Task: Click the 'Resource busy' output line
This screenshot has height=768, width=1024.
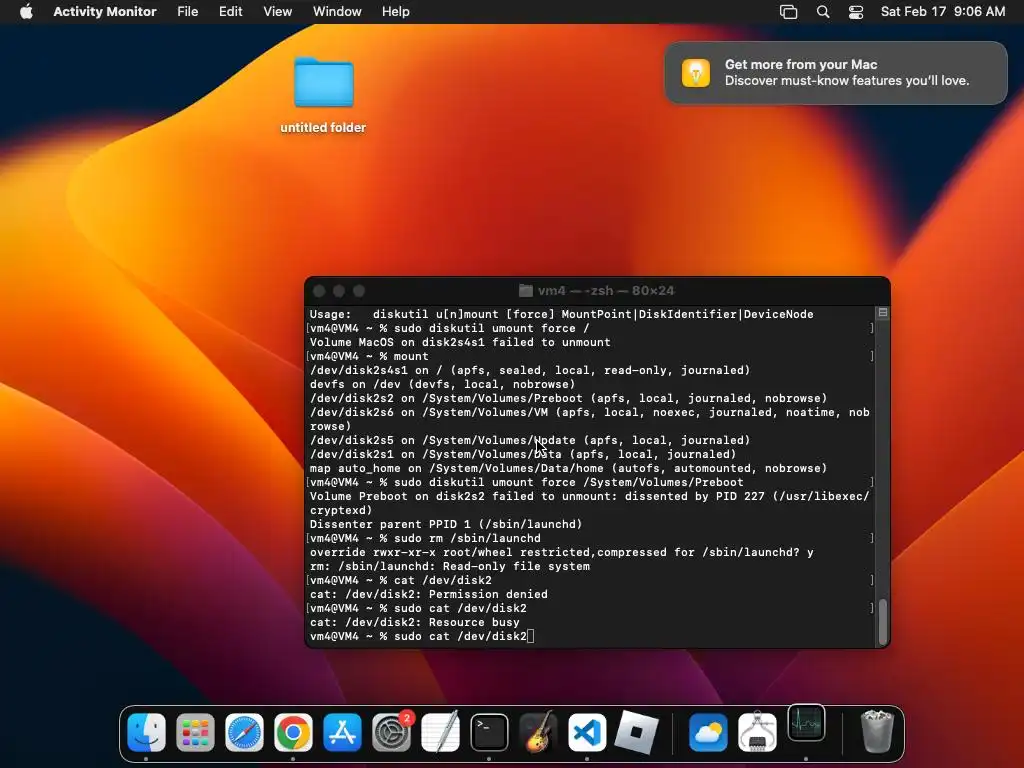Action: click(415, 622)
